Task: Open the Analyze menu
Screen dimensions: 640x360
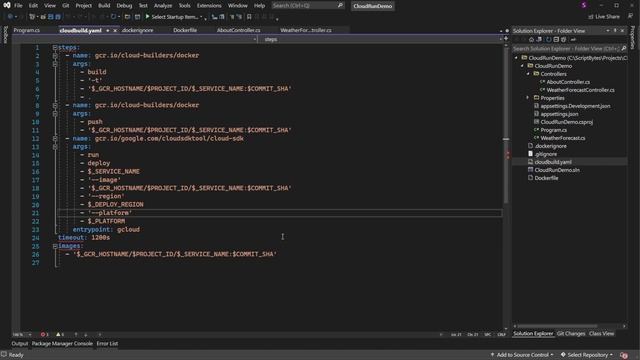Action: pyautogui.click(x=163, y=6)
